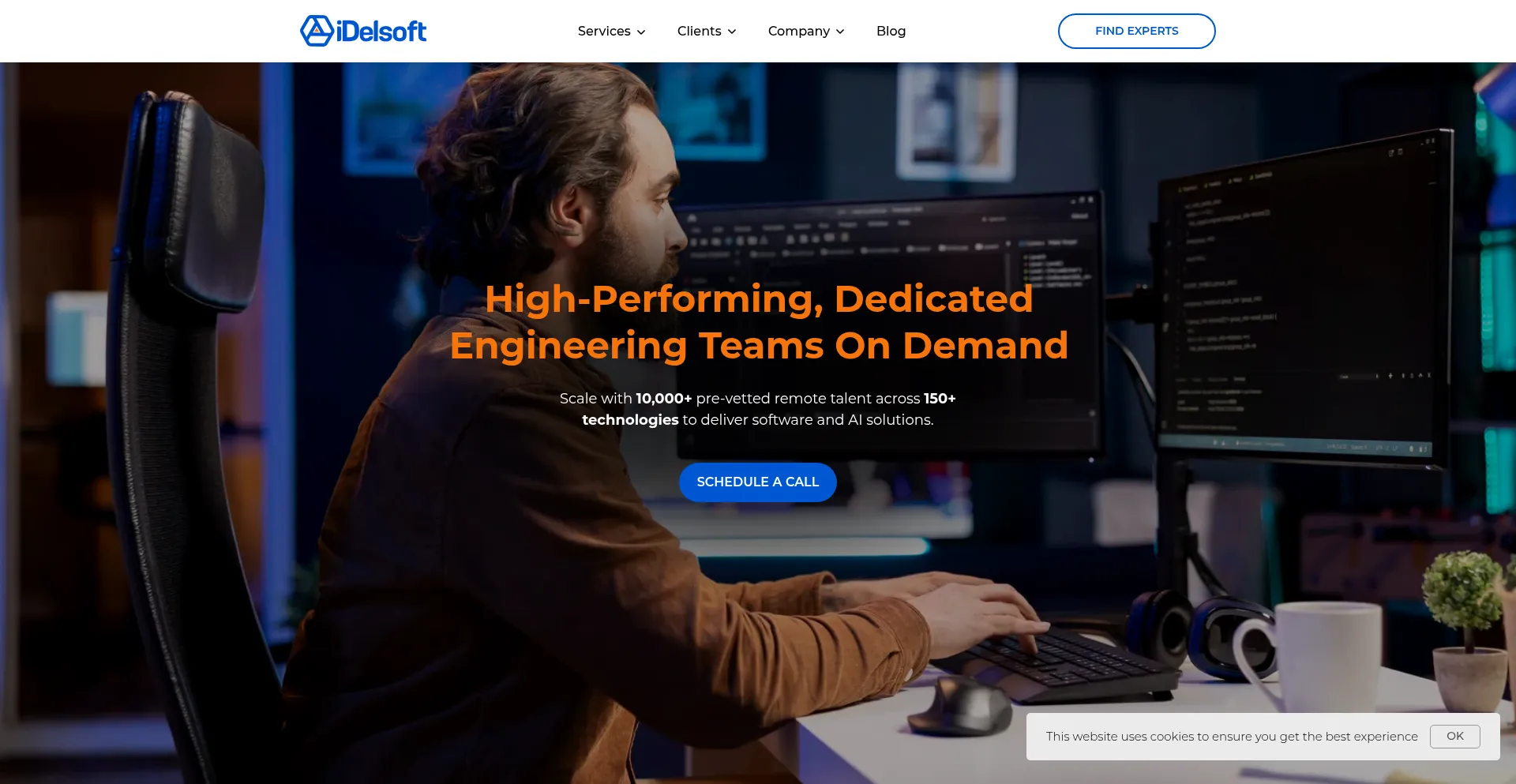Go to the Blog page

pyautogui.click(x=891, y=31)
